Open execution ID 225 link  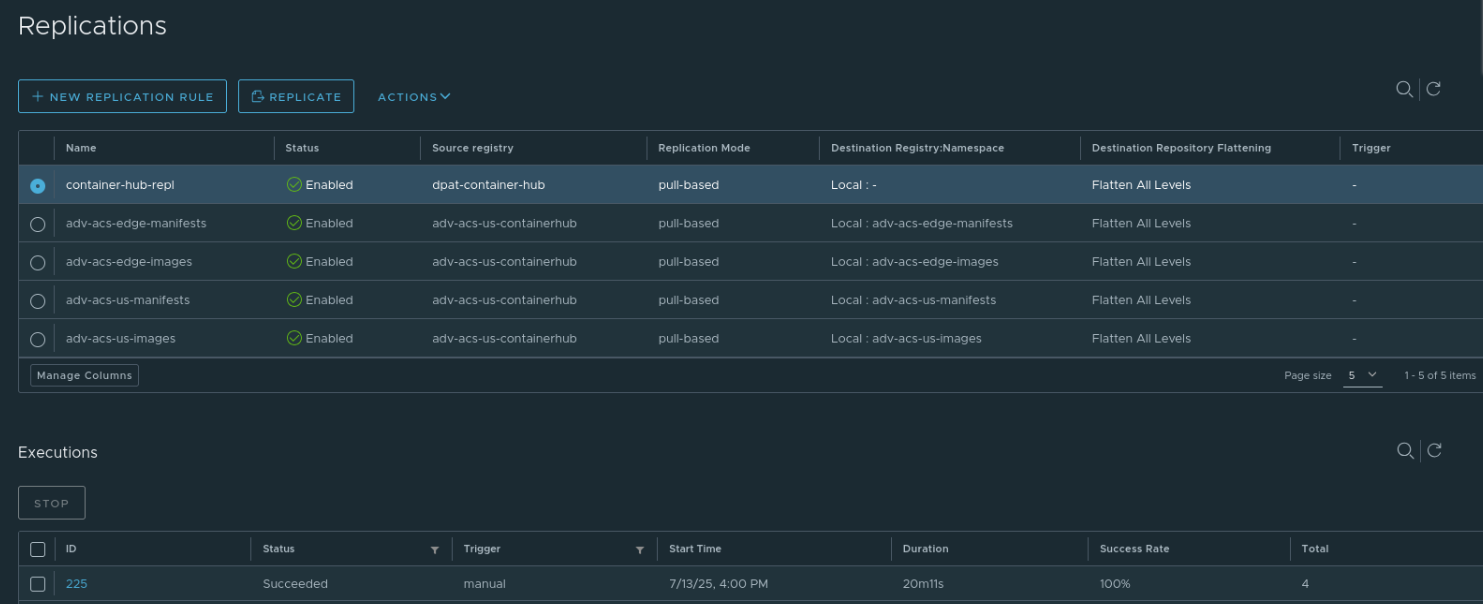(76, 584)
